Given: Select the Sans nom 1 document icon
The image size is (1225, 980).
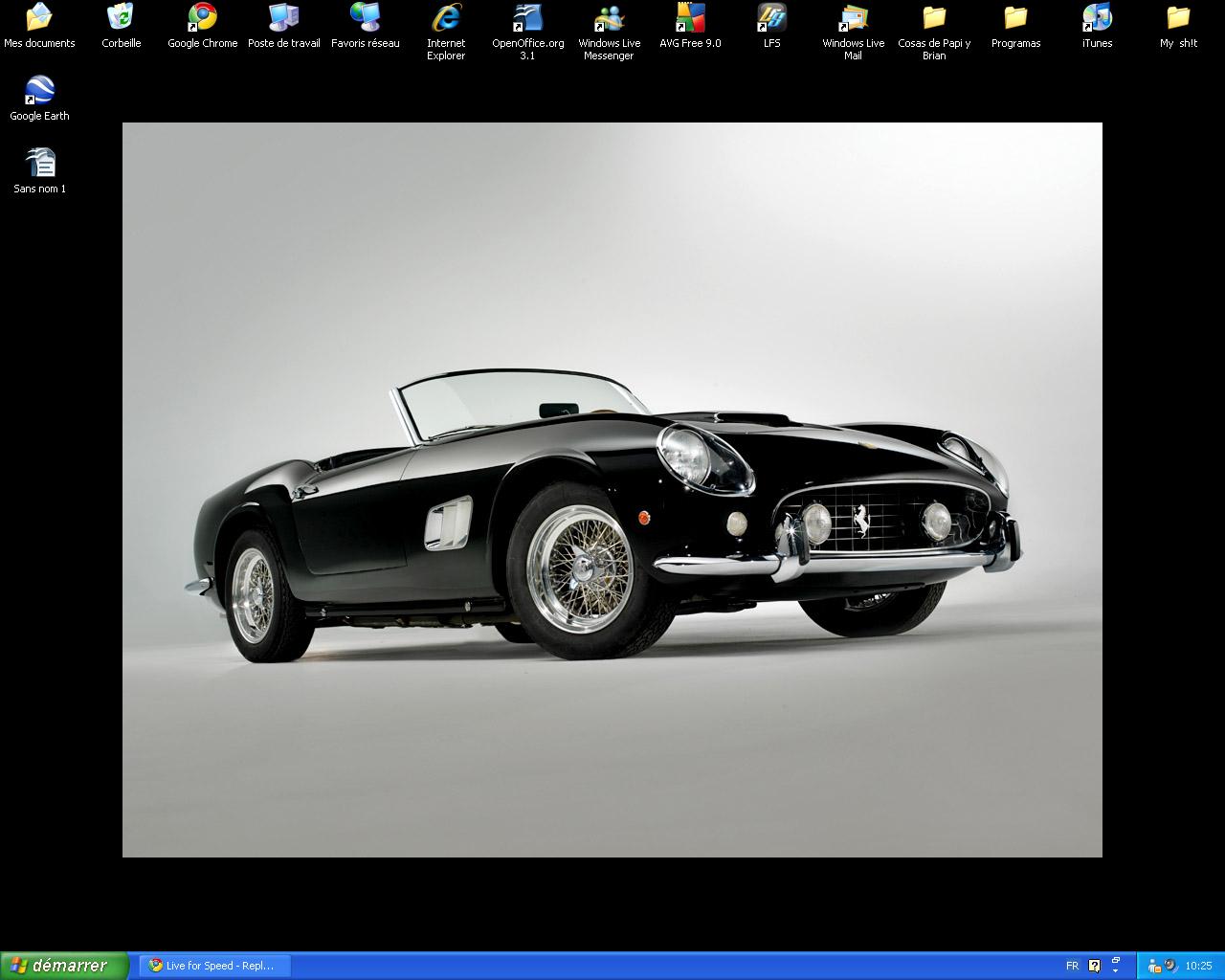Looking at the screenshot, I should (x=39, y=171).
